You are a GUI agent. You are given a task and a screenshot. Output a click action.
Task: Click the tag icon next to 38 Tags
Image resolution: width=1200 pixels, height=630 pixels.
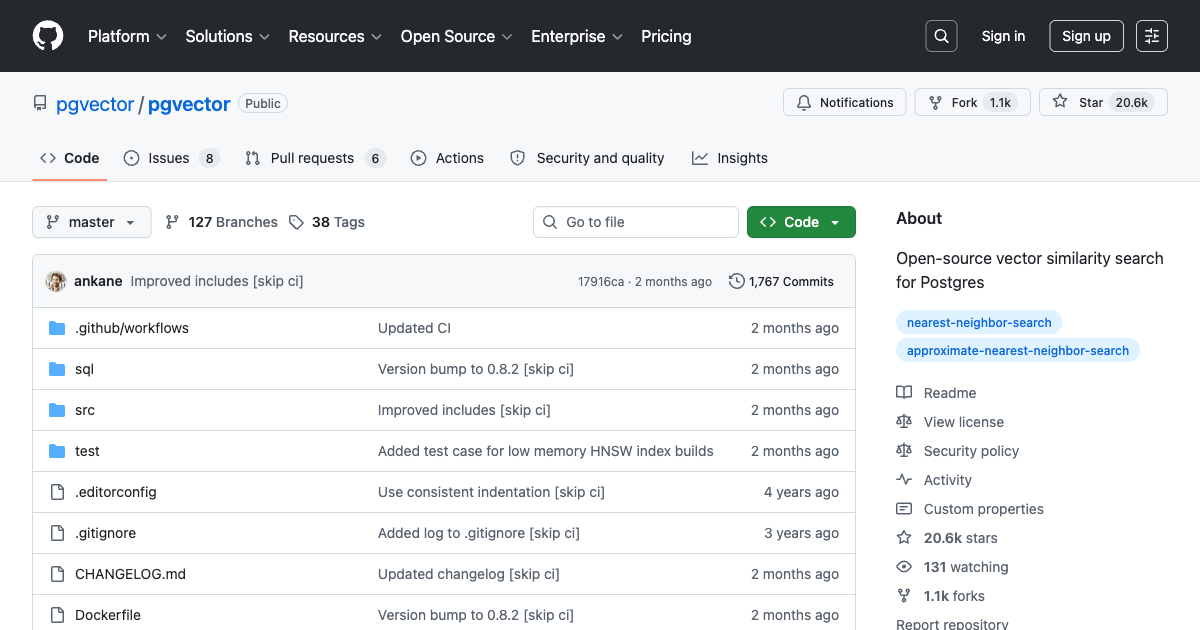[x=296, y=222]
